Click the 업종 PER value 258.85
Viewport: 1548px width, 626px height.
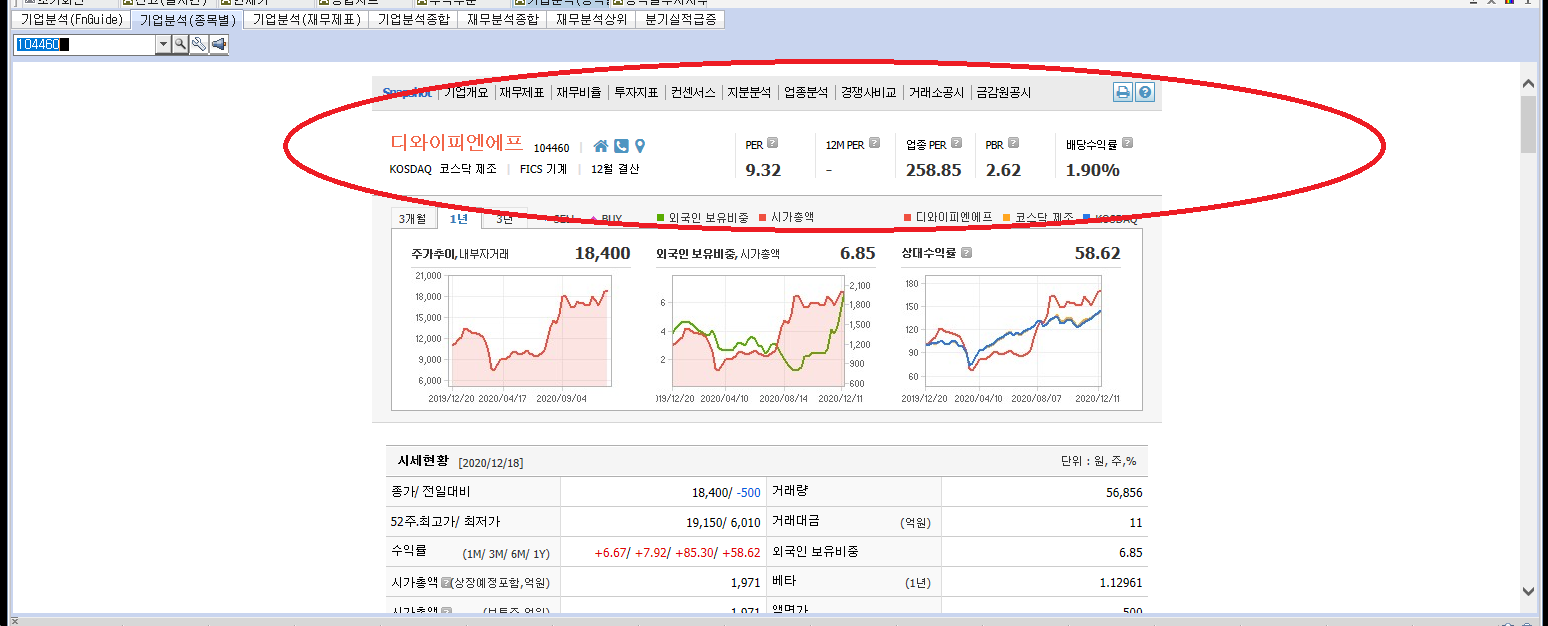tap(934, 170)
